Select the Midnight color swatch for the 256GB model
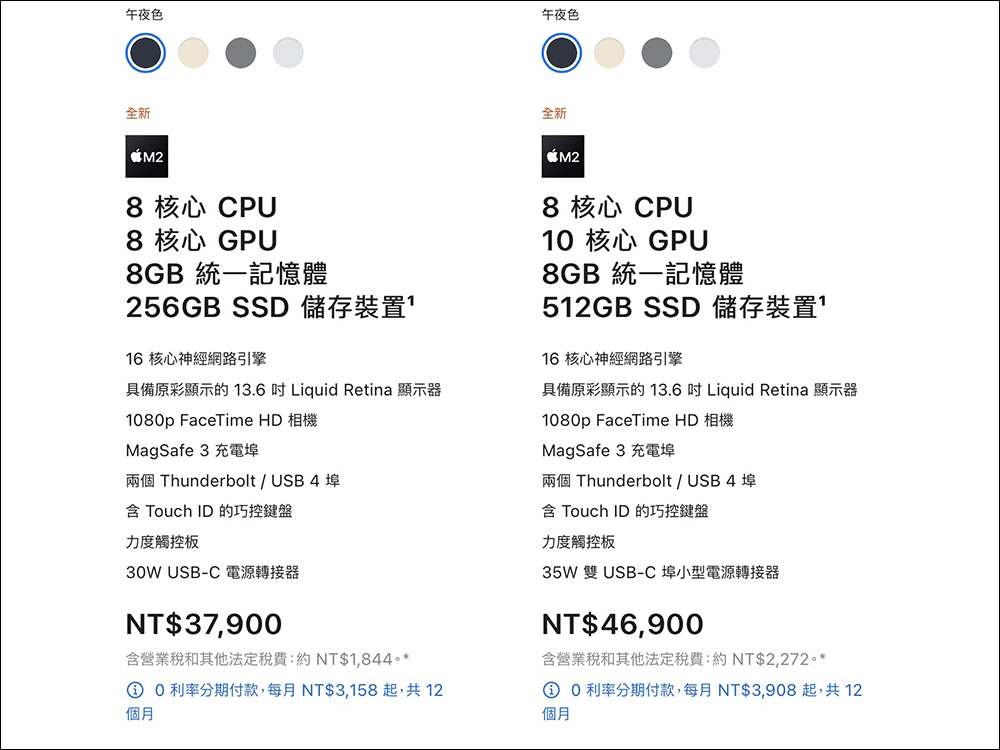The image size is (1000, 750). click(x=145, y=53)
